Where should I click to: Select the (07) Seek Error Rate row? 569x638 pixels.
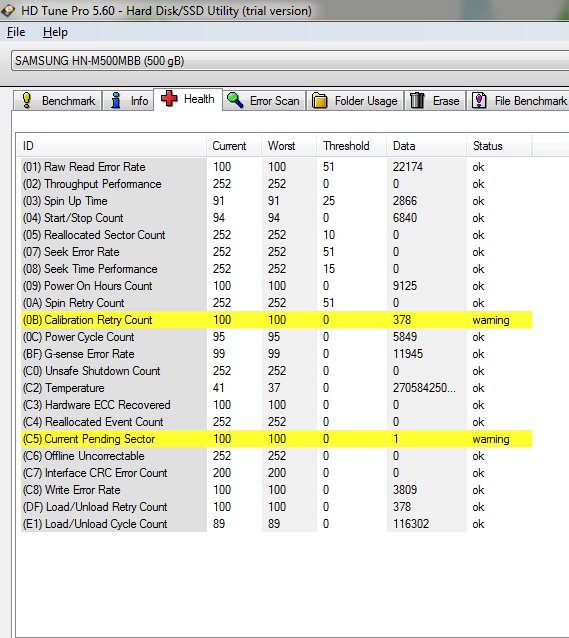click(276, 252)
